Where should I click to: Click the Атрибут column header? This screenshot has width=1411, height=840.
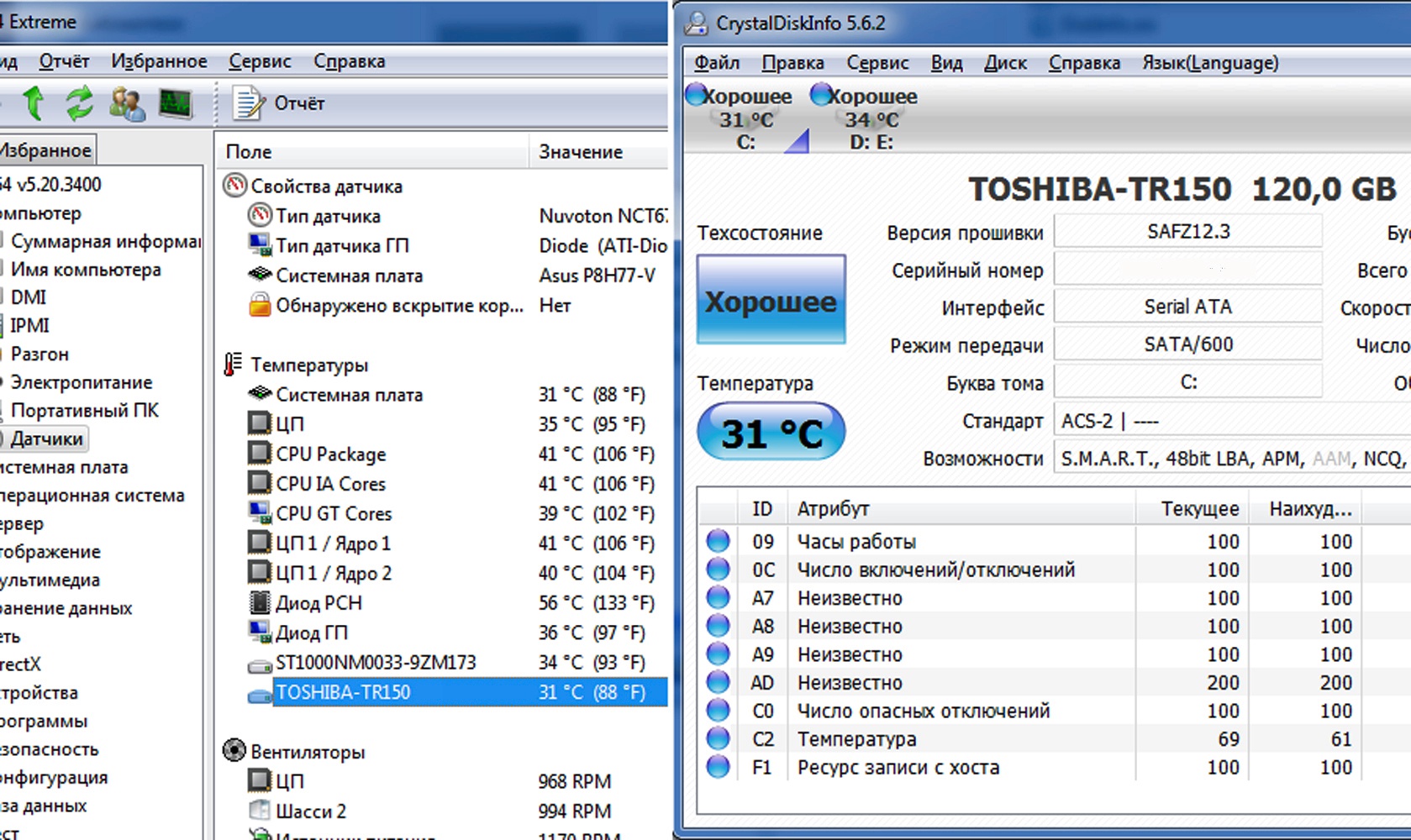pyautogui.click(x=961, y=509)
